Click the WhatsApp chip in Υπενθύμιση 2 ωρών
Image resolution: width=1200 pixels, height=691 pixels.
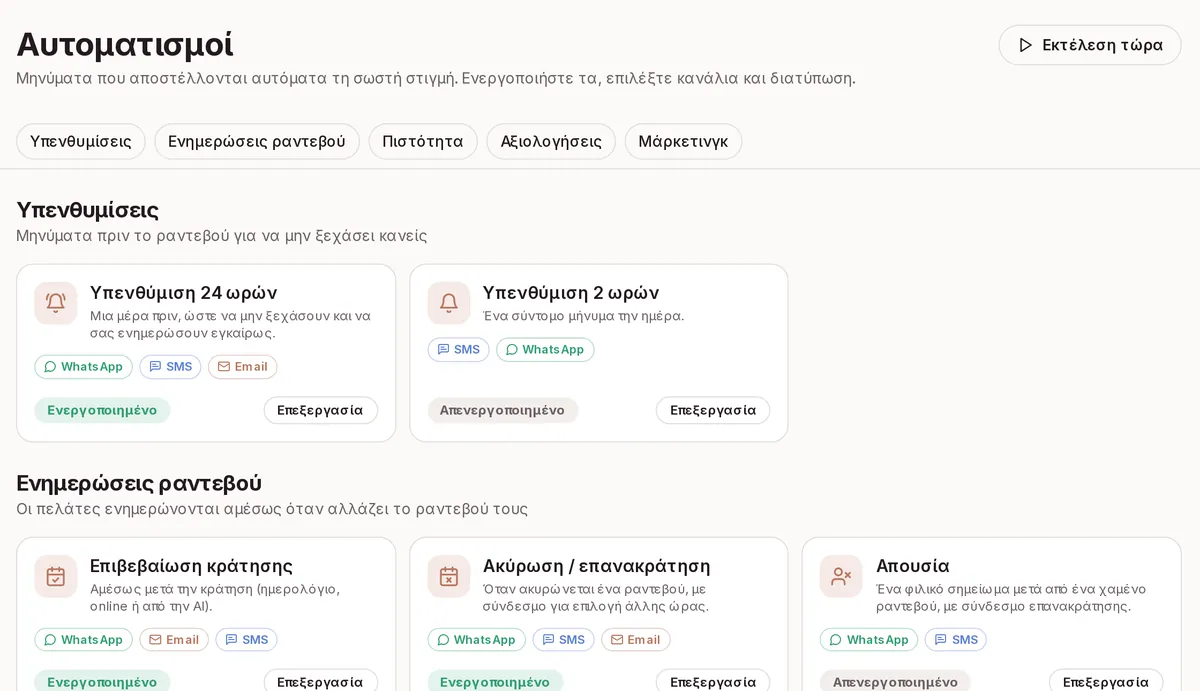tap(545, 350)
